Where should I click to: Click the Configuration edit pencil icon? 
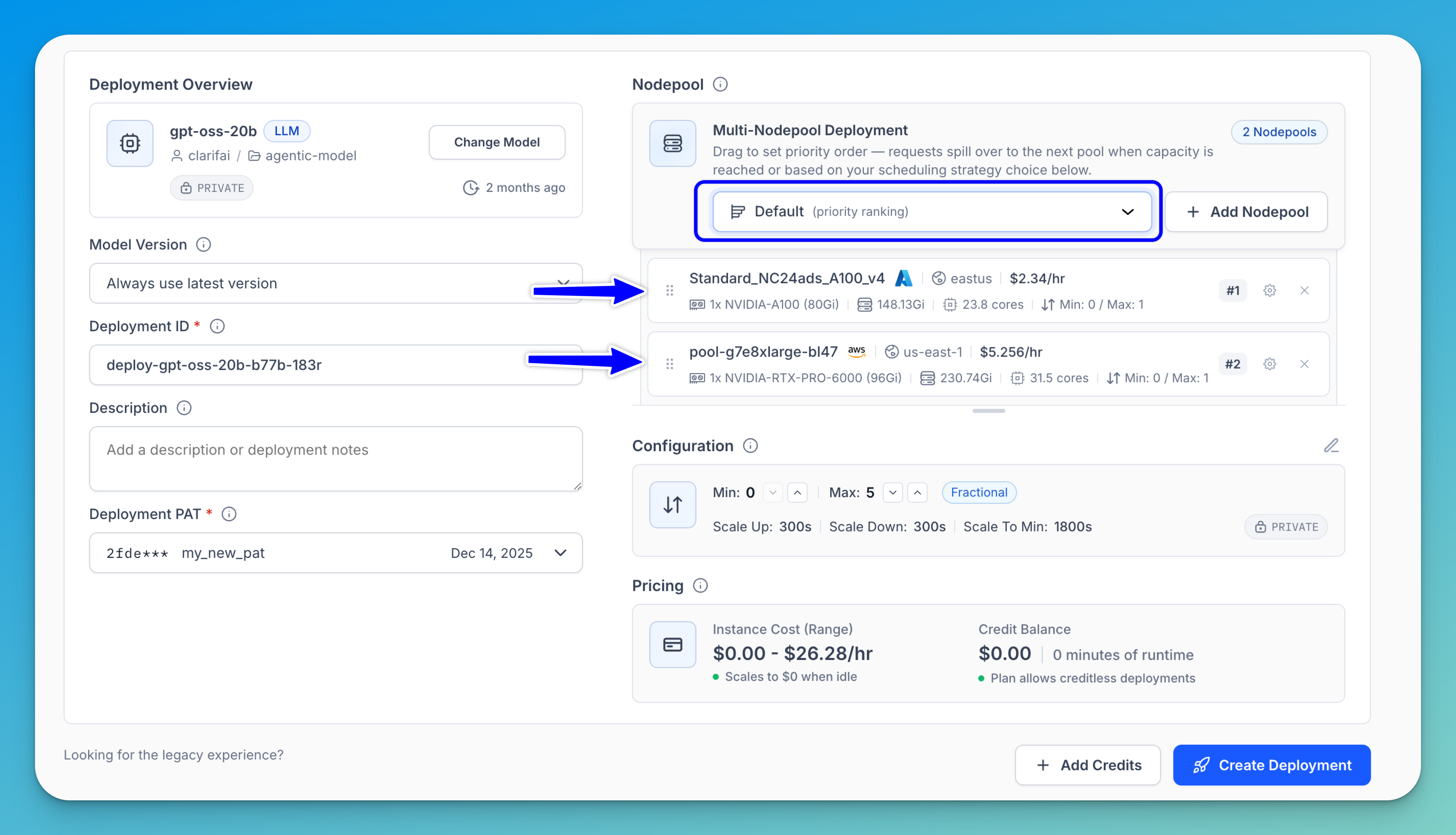(x=1331, y=446)
